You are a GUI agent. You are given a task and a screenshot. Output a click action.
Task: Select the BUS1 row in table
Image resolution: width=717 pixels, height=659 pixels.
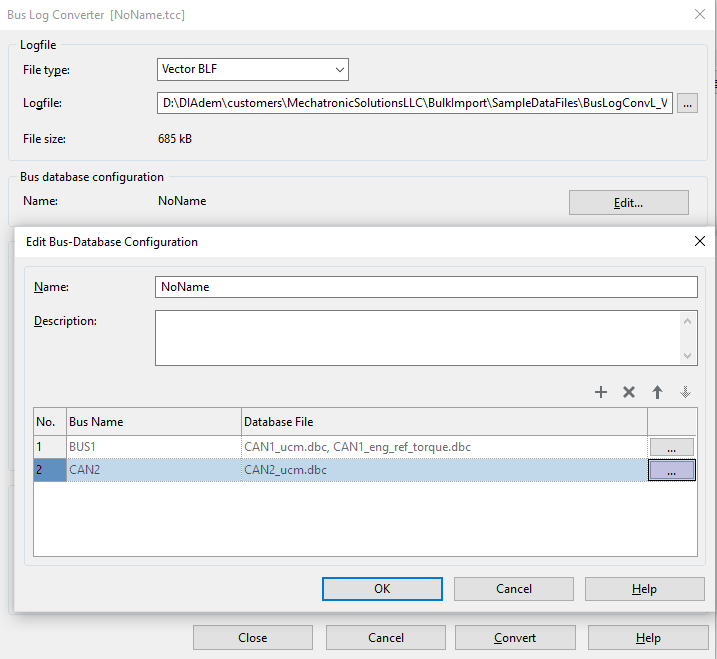(150, 447)
